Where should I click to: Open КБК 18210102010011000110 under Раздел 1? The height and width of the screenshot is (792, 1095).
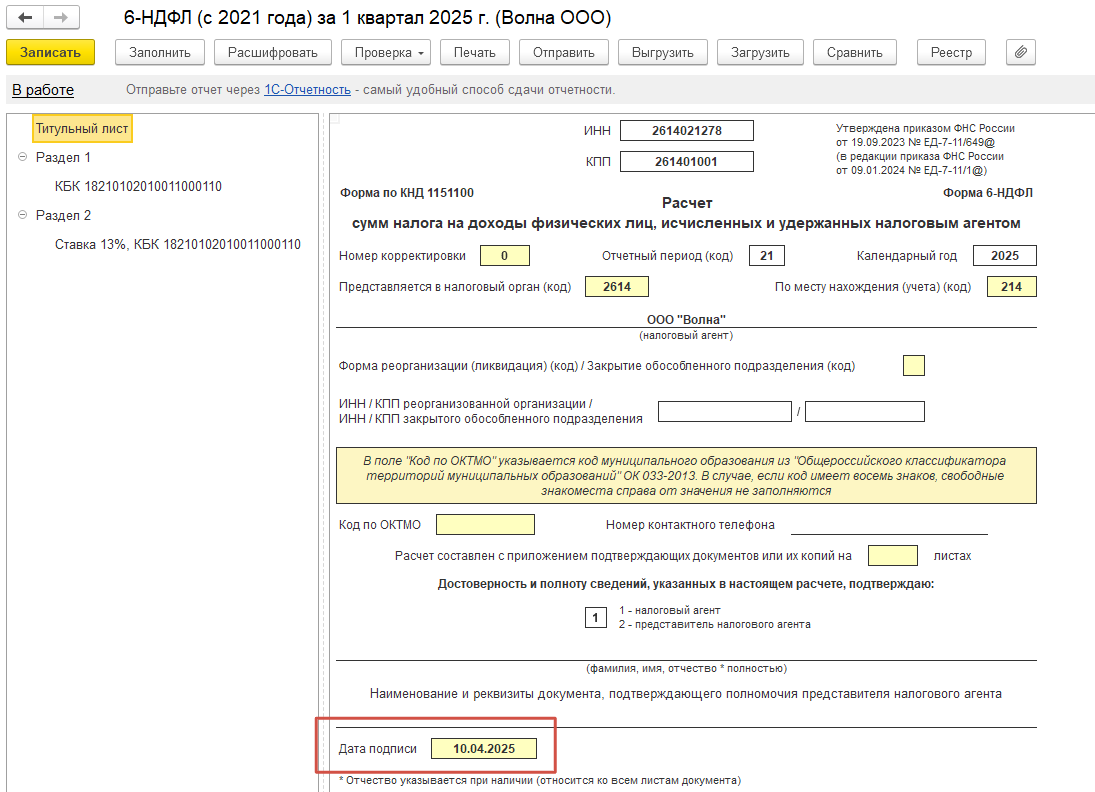(x=138, y=186)
